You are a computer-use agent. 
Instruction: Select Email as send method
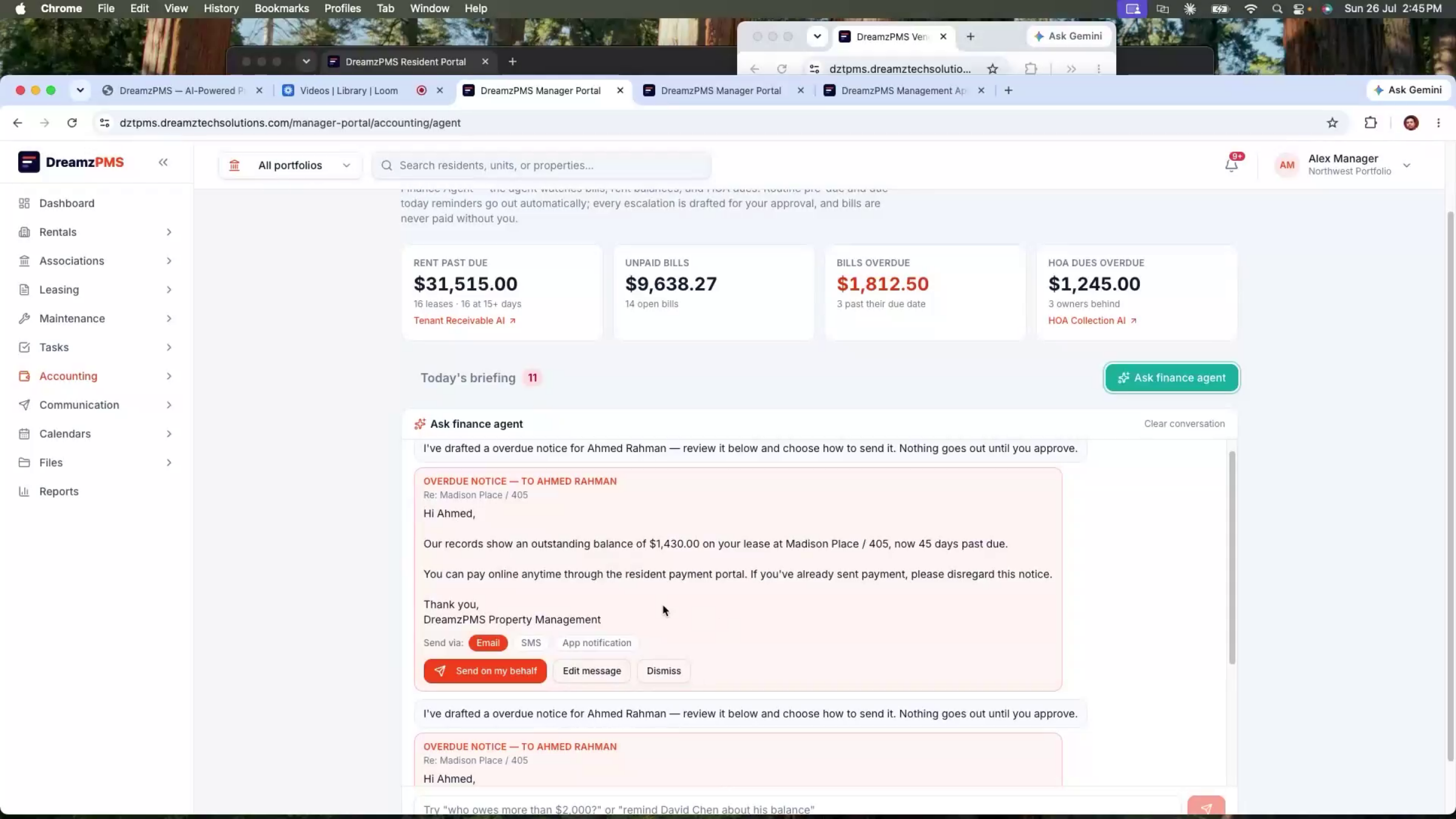click(488, 642)
